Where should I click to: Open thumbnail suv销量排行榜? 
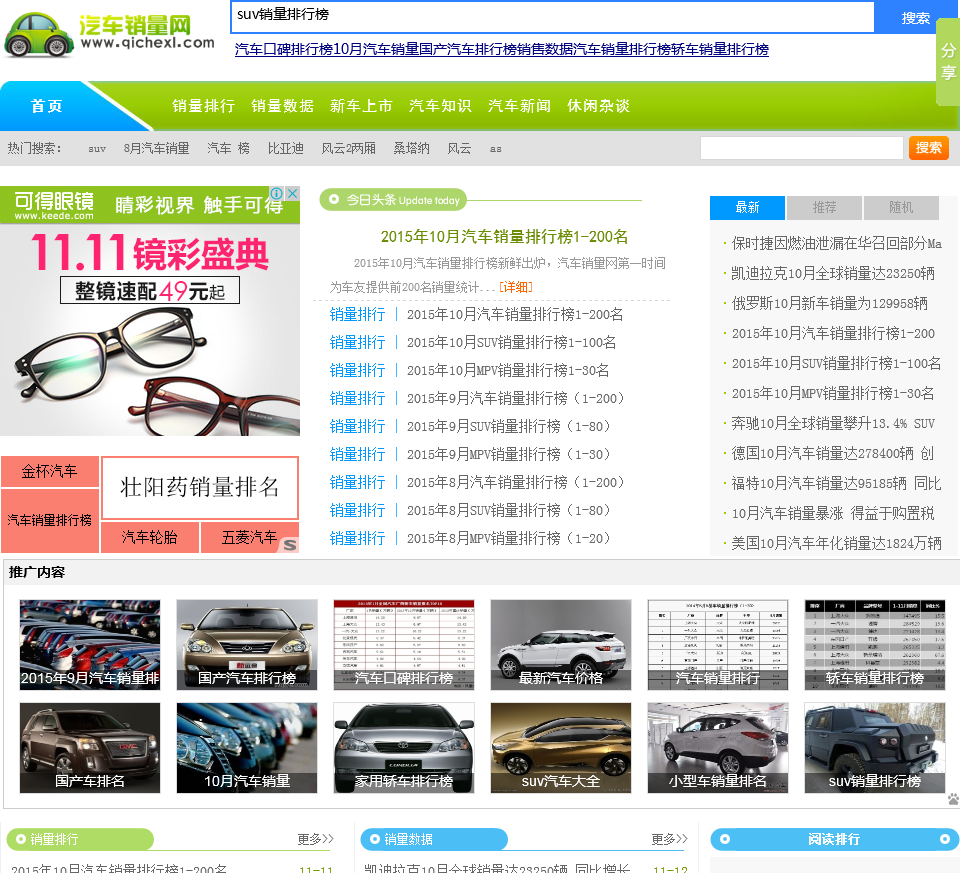pyautogui.click(x=875, y=747)
